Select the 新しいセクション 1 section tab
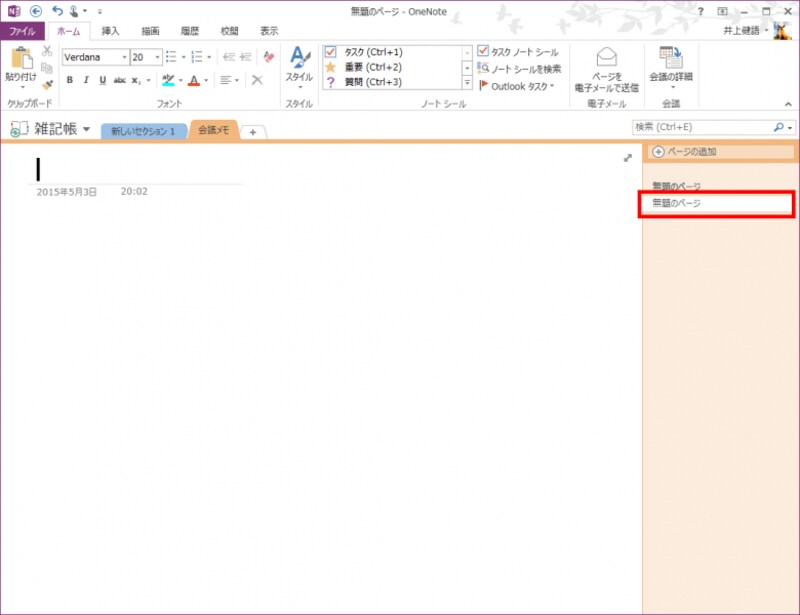 coord(143,131)
